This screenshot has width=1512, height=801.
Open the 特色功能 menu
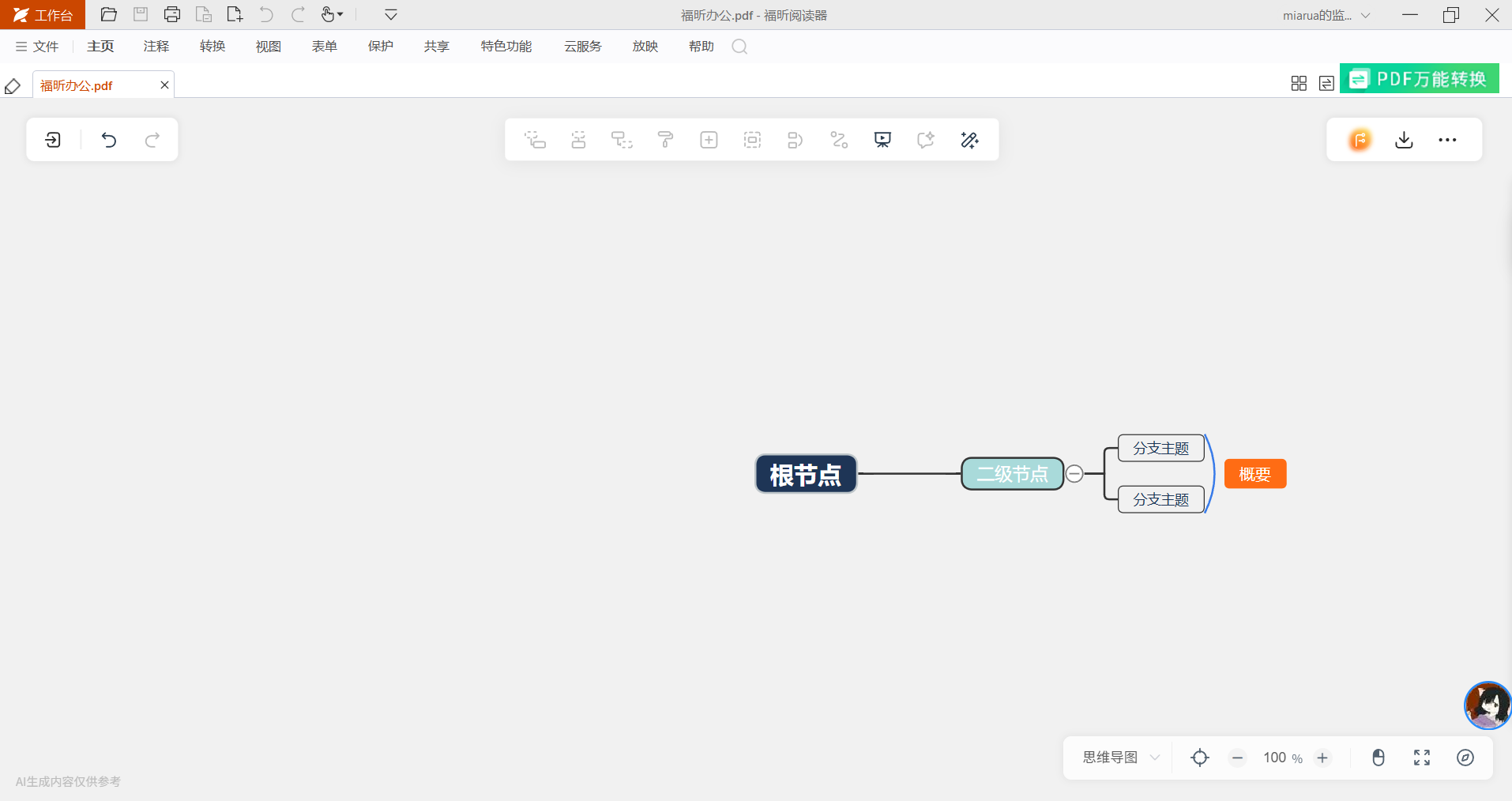(x=506, y=47)
